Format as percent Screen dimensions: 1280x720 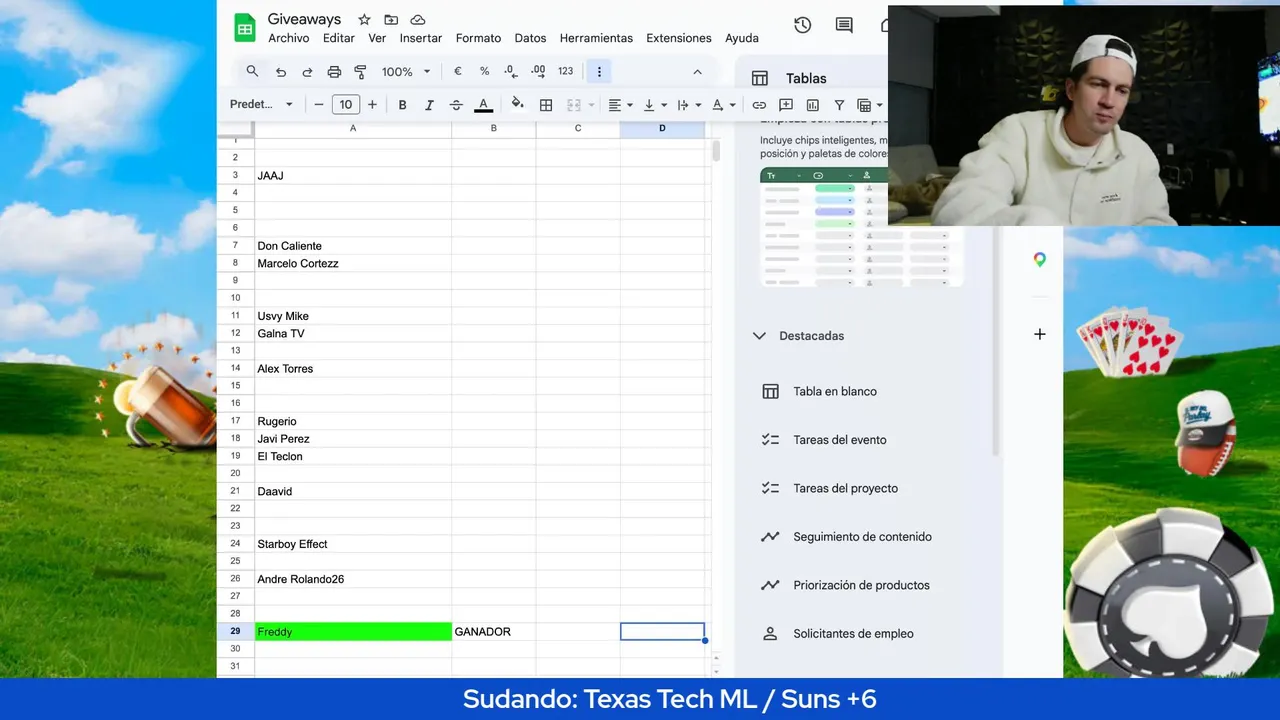484,72
